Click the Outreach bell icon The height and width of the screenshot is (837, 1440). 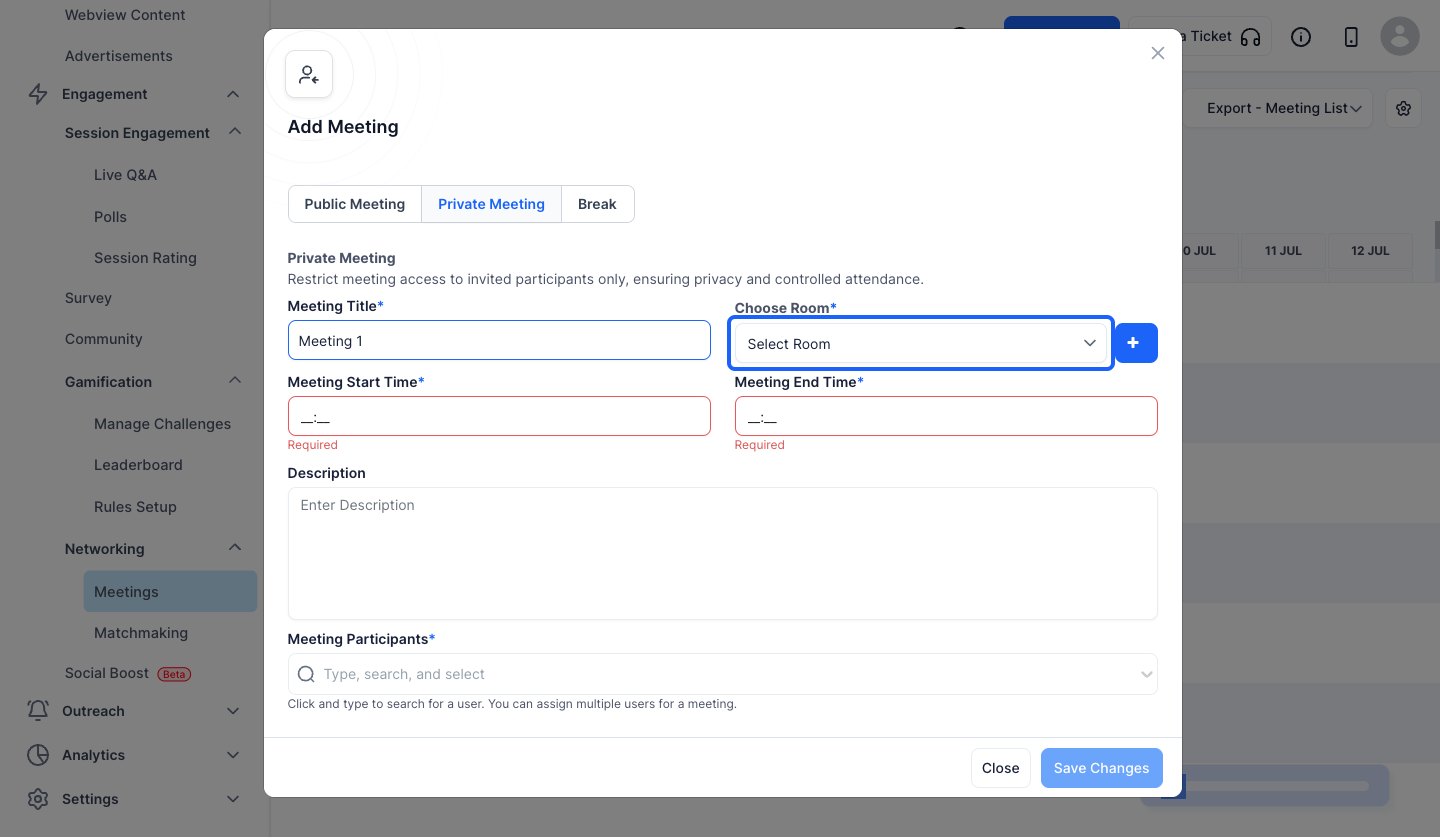[x=38, y=711]
